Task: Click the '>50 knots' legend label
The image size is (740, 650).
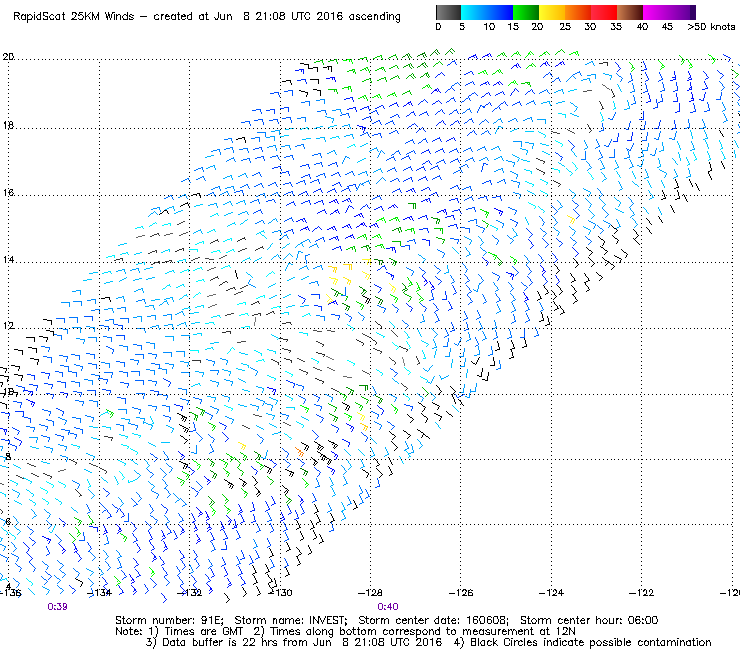Action: (x=711, y=27)
